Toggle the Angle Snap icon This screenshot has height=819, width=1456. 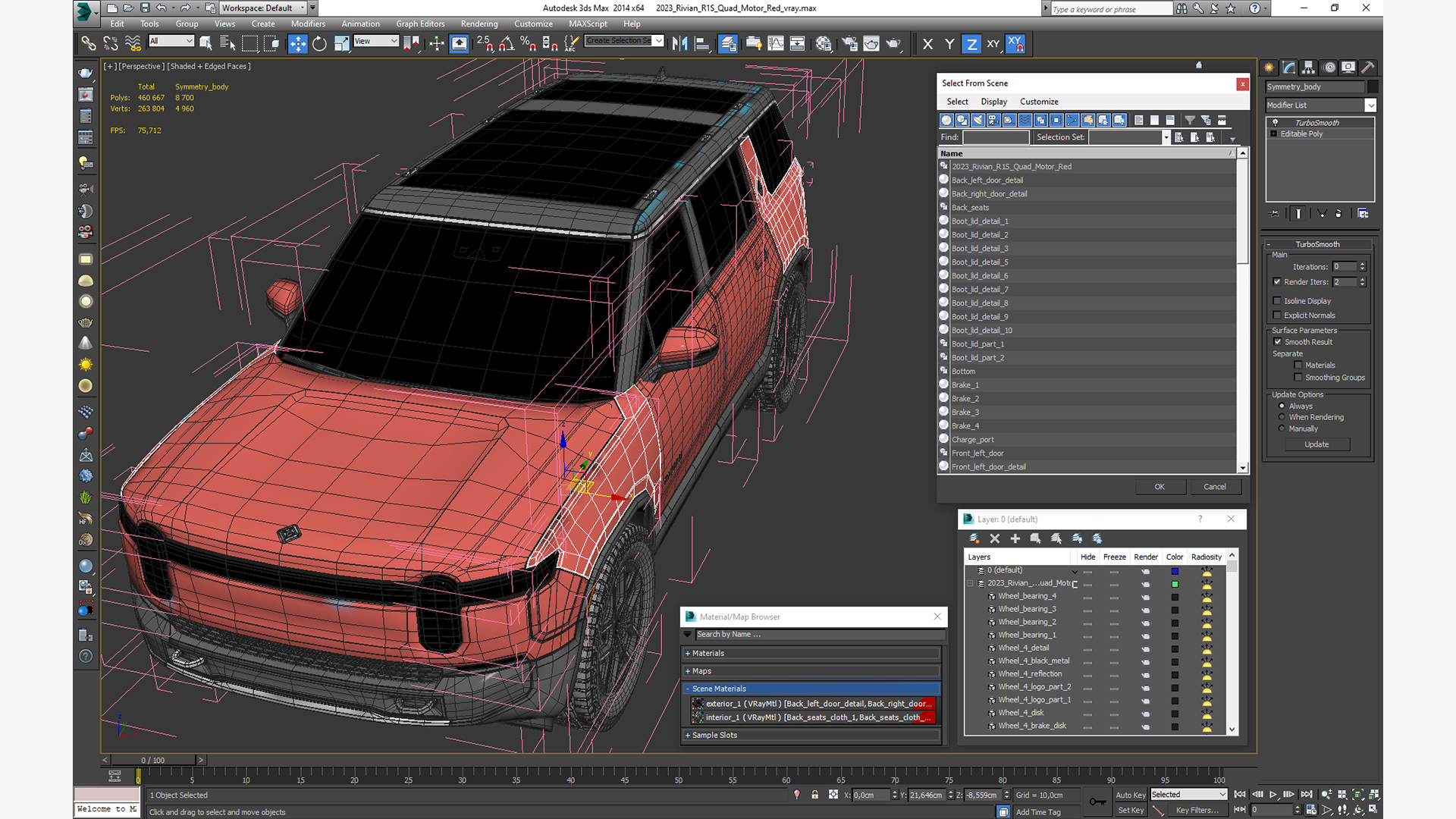click(507, 44)
